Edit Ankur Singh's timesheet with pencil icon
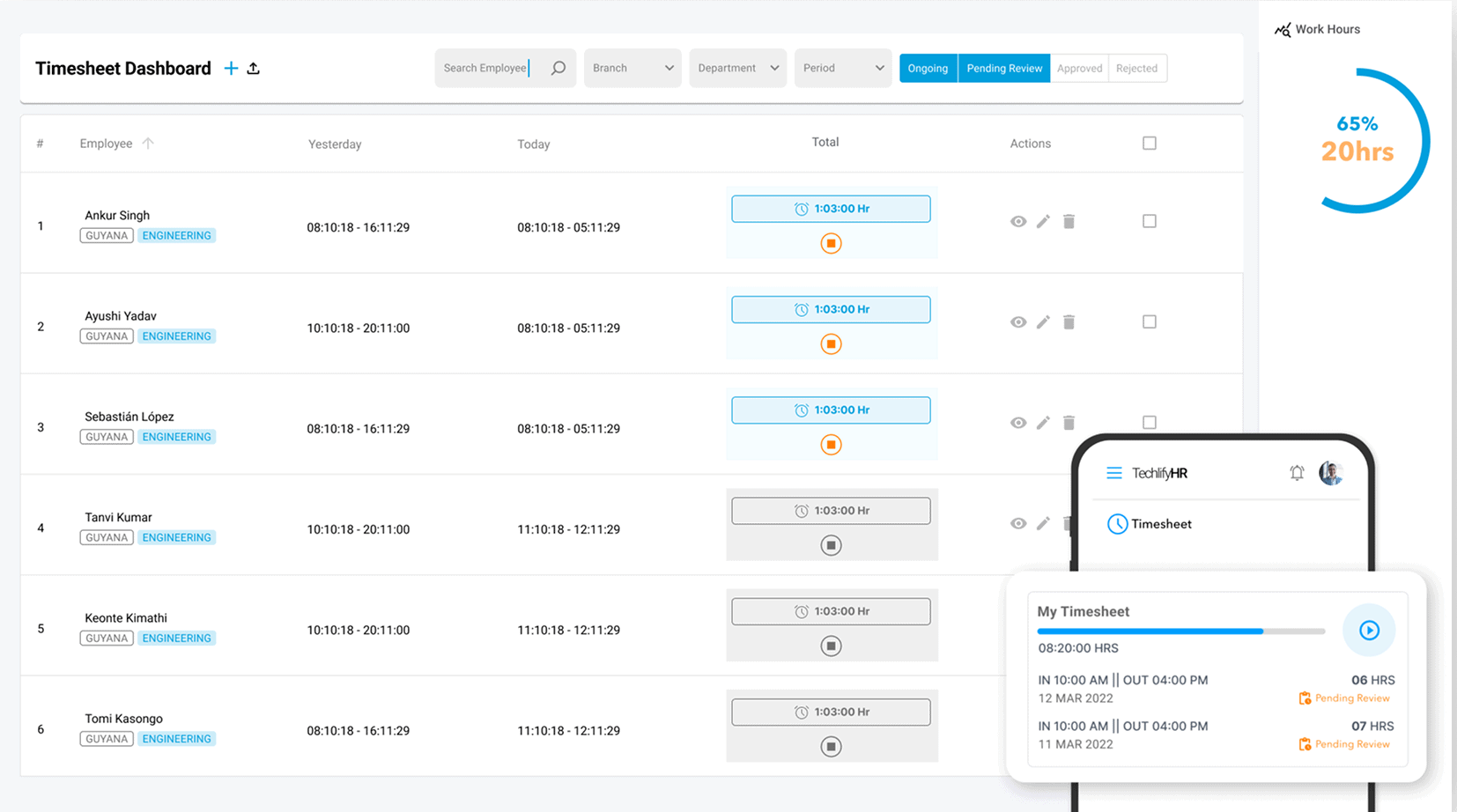The image size is (1457, 812). coord(1043,222)
